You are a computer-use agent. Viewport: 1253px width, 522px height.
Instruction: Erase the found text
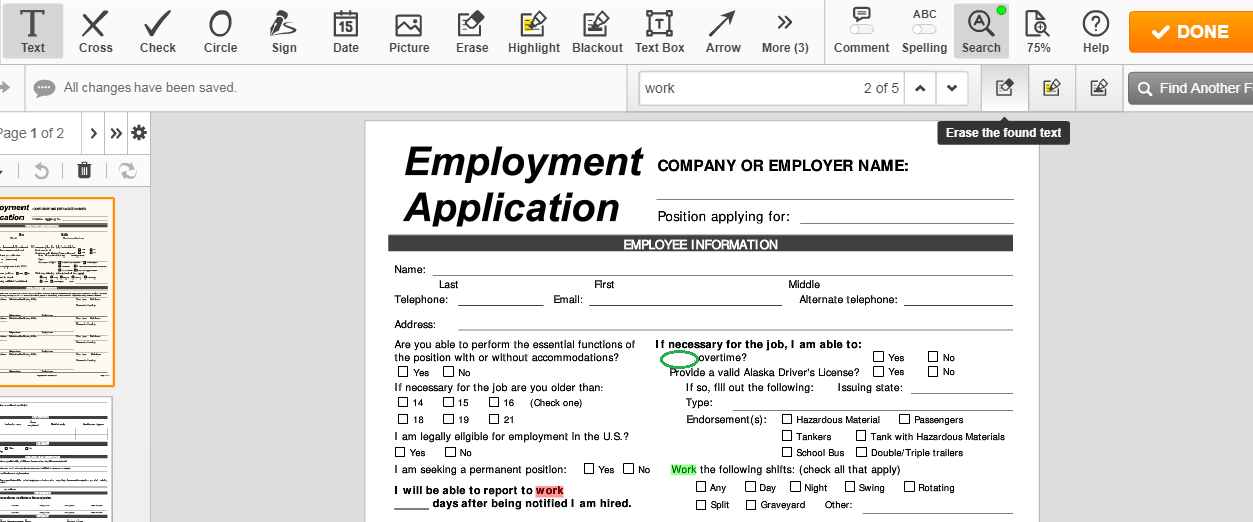point(1005,88)
